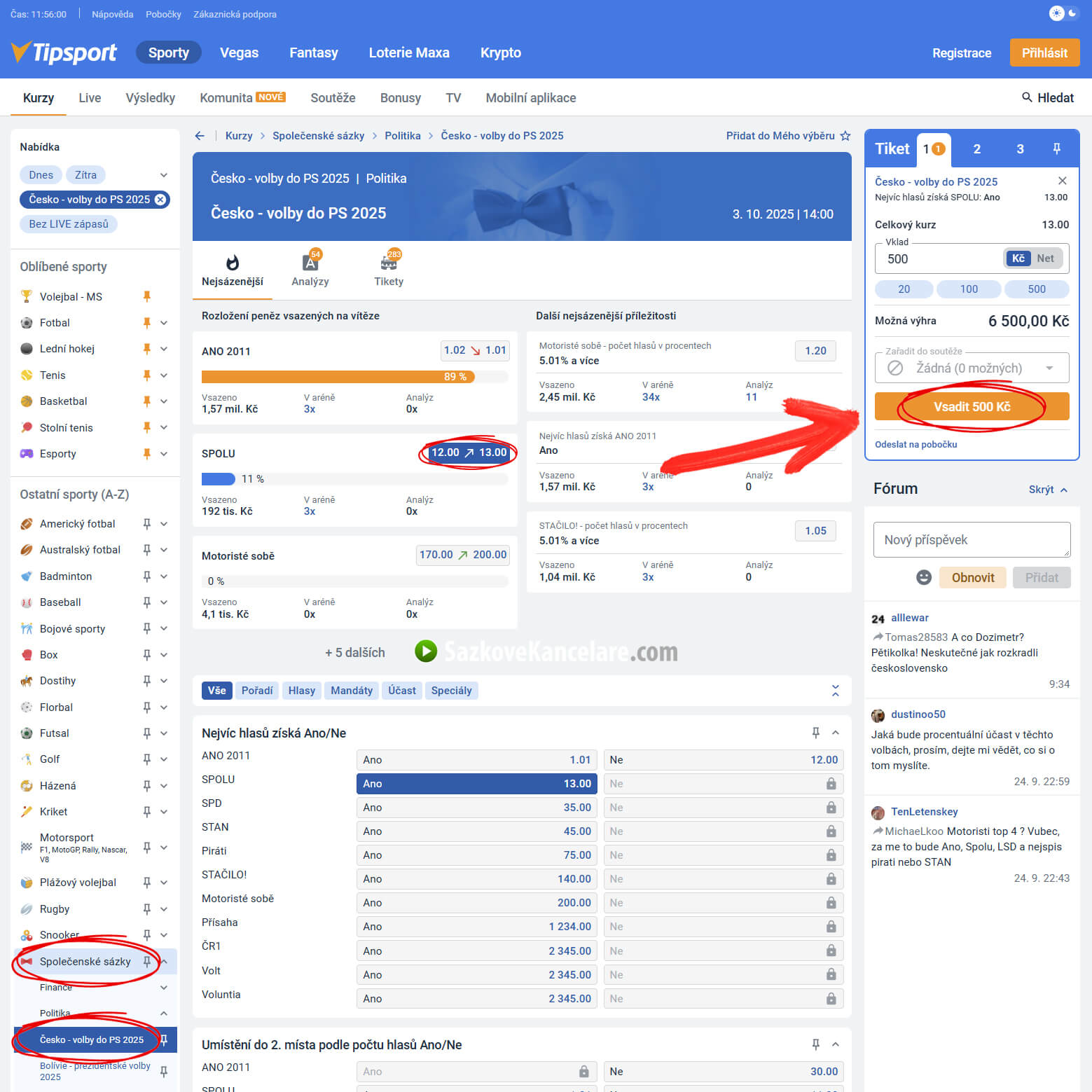1092x1092 pixels.
Task: Star the event via Přidat do Mého výběru
Action: tap(845, 136)
